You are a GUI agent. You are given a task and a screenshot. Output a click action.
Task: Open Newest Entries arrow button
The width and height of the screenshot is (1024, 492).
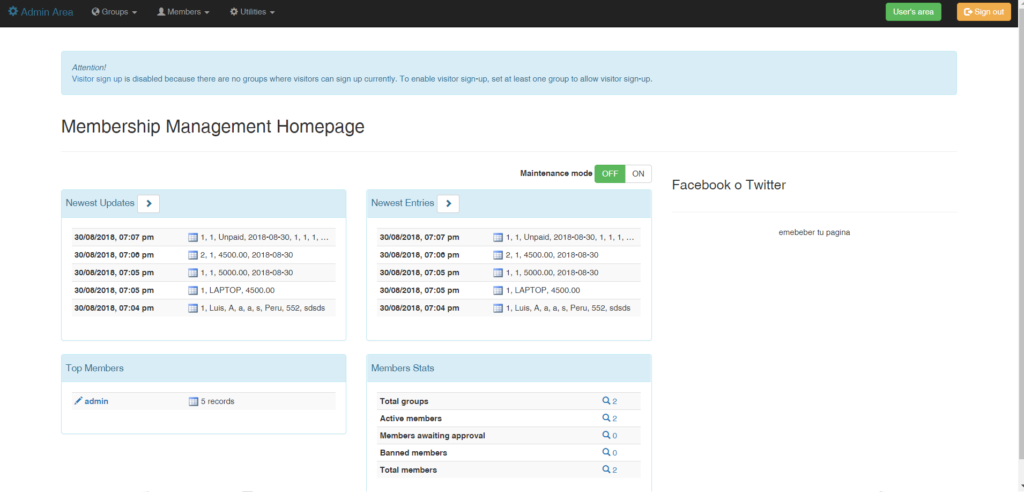[448, 203]
